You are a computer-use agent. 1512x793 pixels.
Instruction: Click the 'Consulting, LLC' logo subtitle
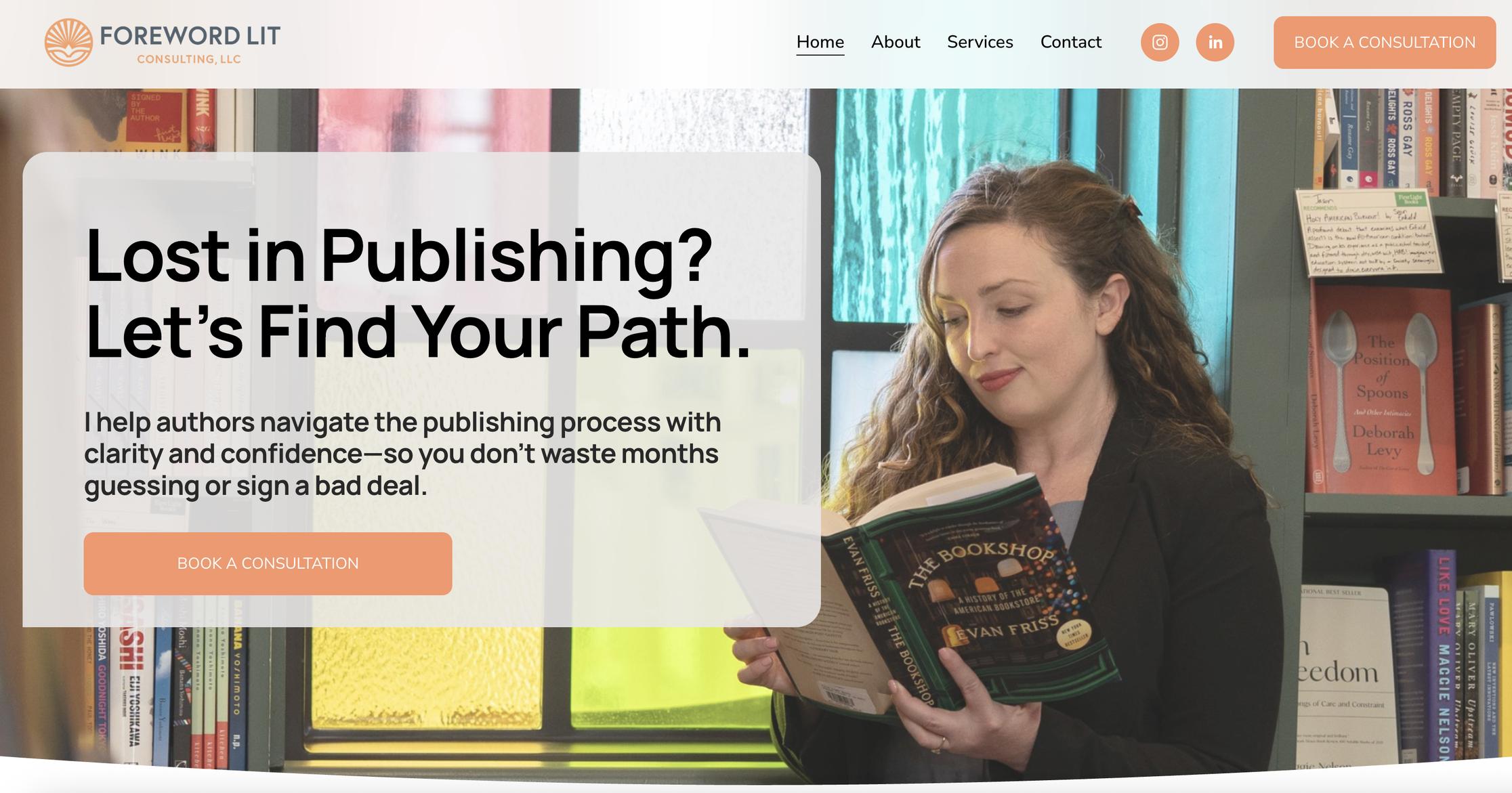tap(189, 60)
